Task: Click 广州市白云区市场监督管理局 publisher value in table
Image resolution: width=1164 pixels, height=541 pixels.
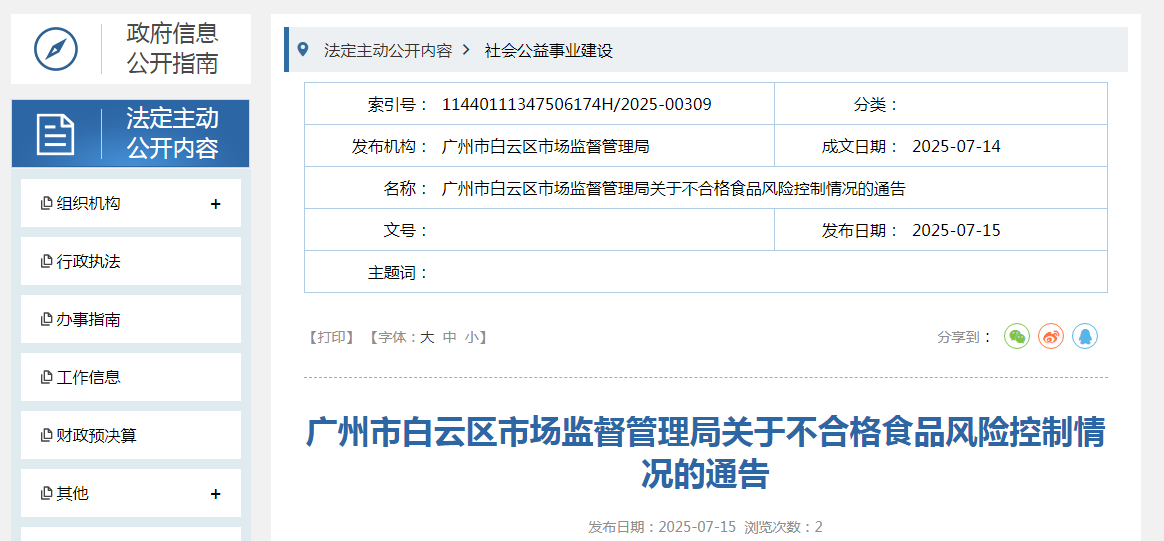Action: coord(546,147)
